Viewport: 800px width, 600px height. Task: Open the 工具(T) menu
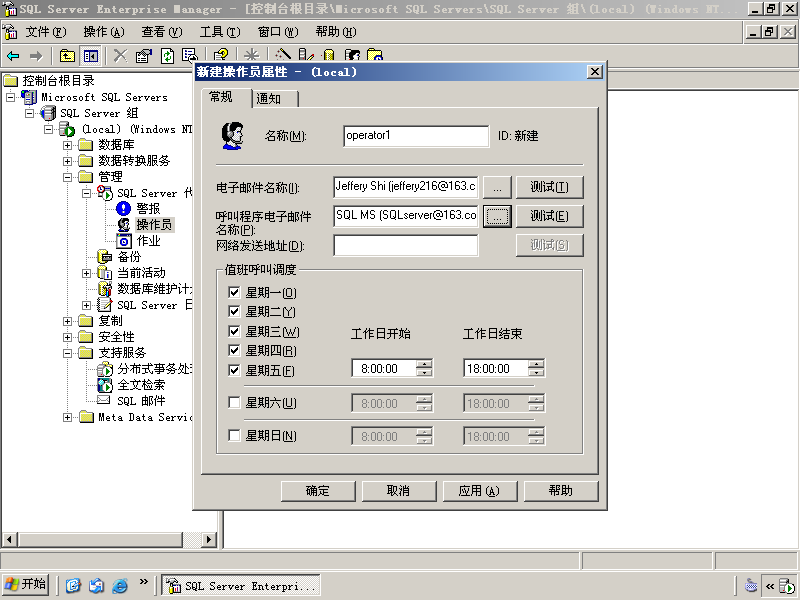tap(220, 32)
